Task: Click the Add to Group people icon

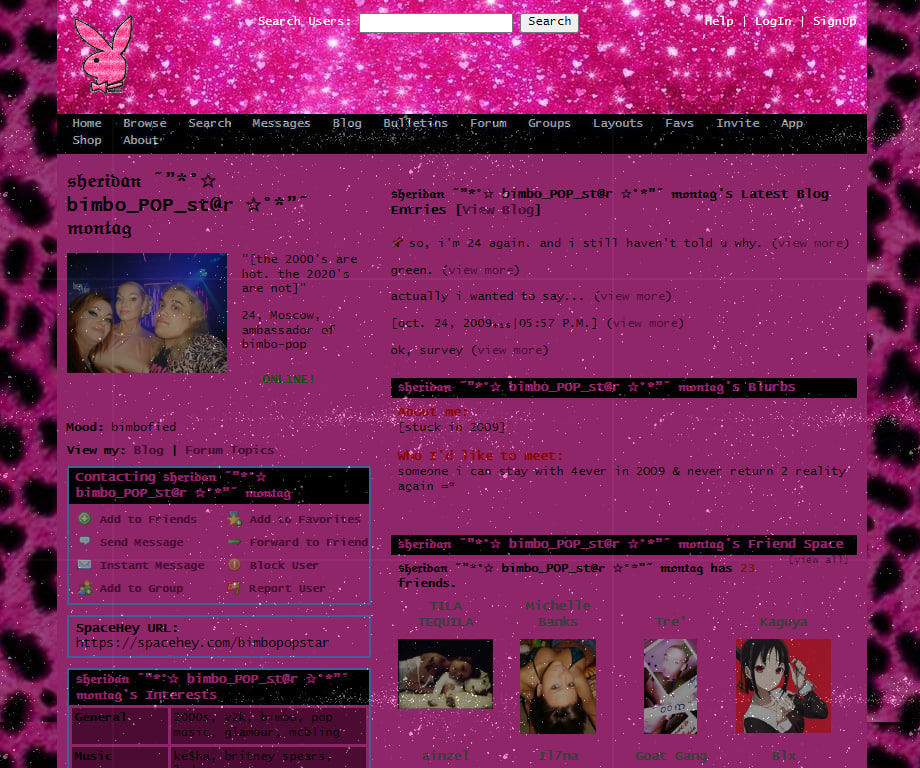Action: [85, 588]
